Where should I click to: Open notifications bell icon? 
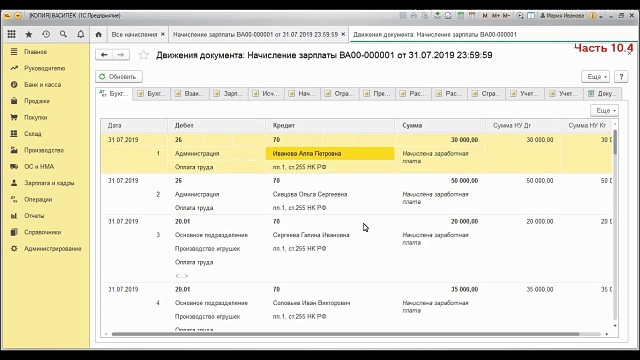tap(80, 35)
